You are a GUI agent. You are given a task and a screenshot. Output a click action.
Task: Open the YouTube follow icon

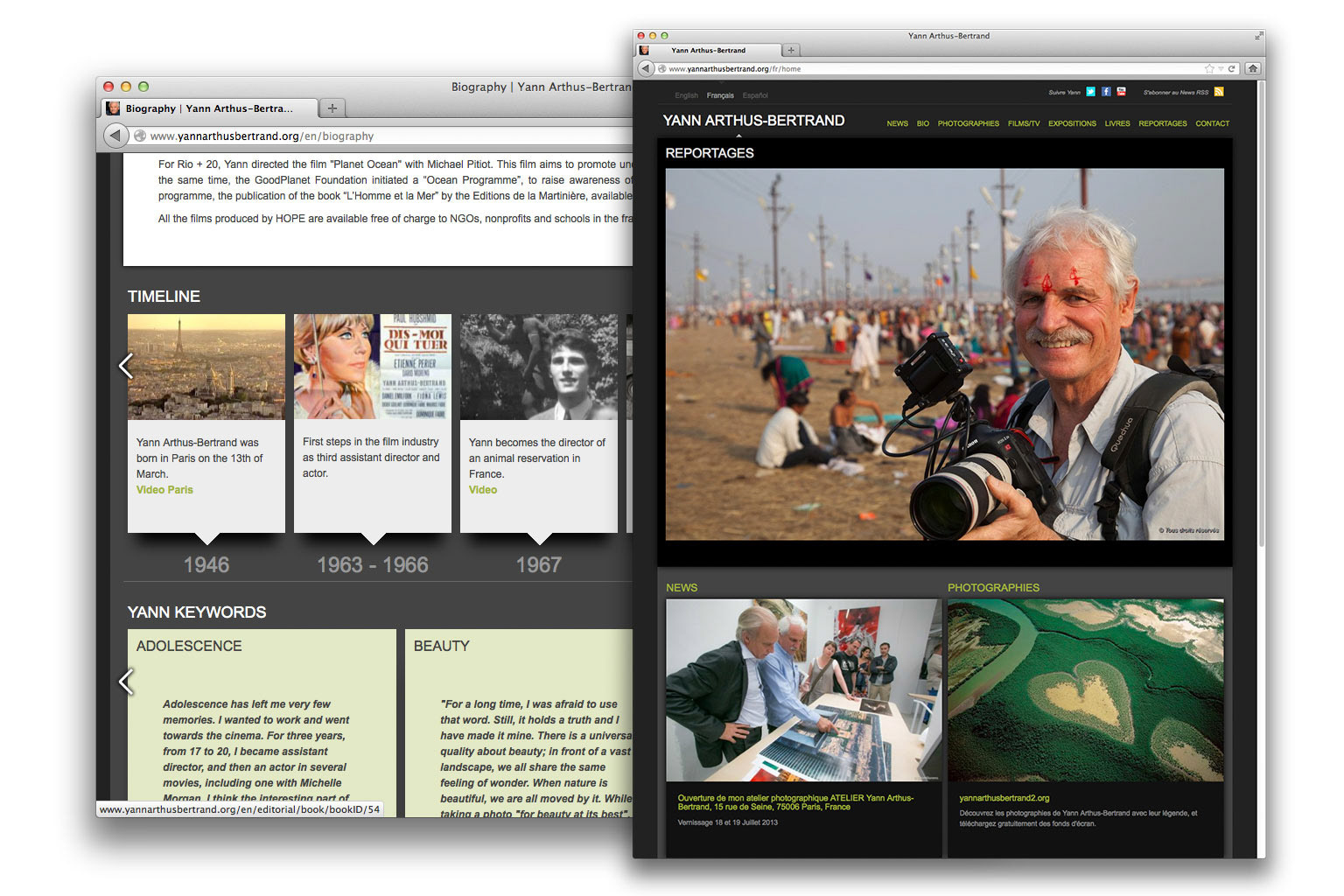1121,92
